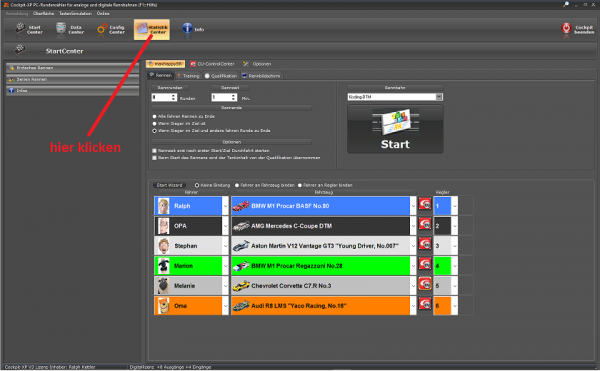Switch to the Qualifikation tab
600x371 pixels.
coord(221,76)
